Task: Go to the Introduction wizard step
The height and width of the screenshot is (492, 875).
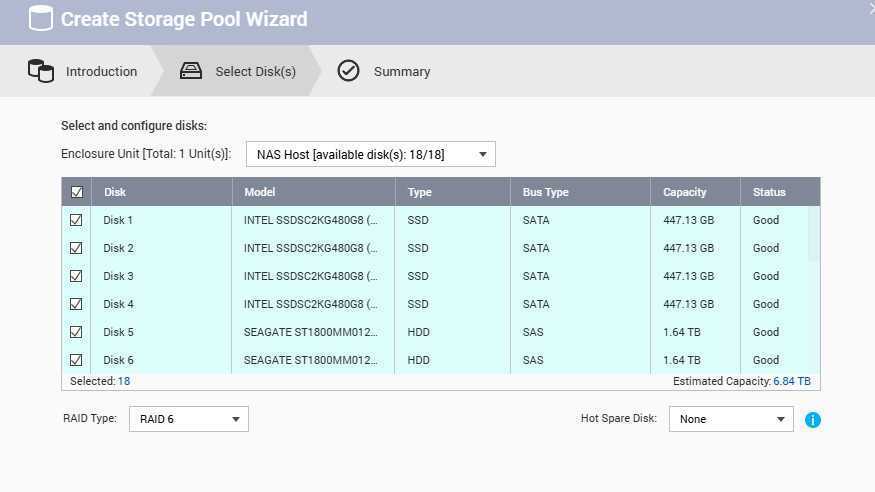Action: point(101,72)
